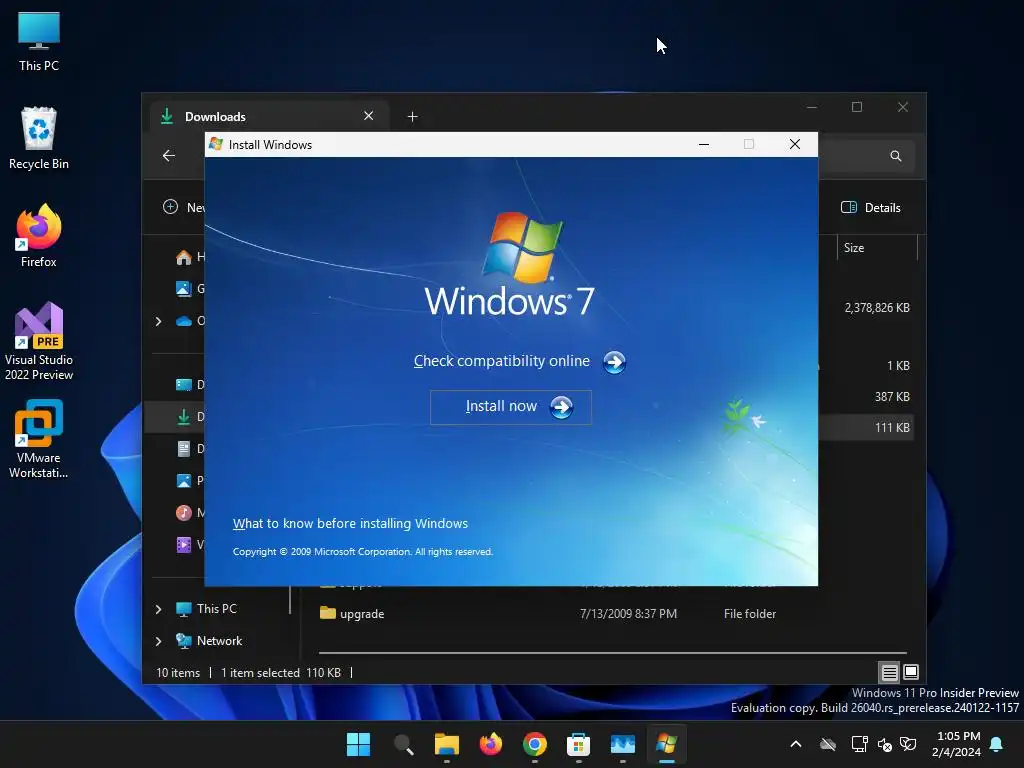The height and width of the screenshot is (768, 1024).
Task: Click the 387 KB size cell
Action: [892, 396]
